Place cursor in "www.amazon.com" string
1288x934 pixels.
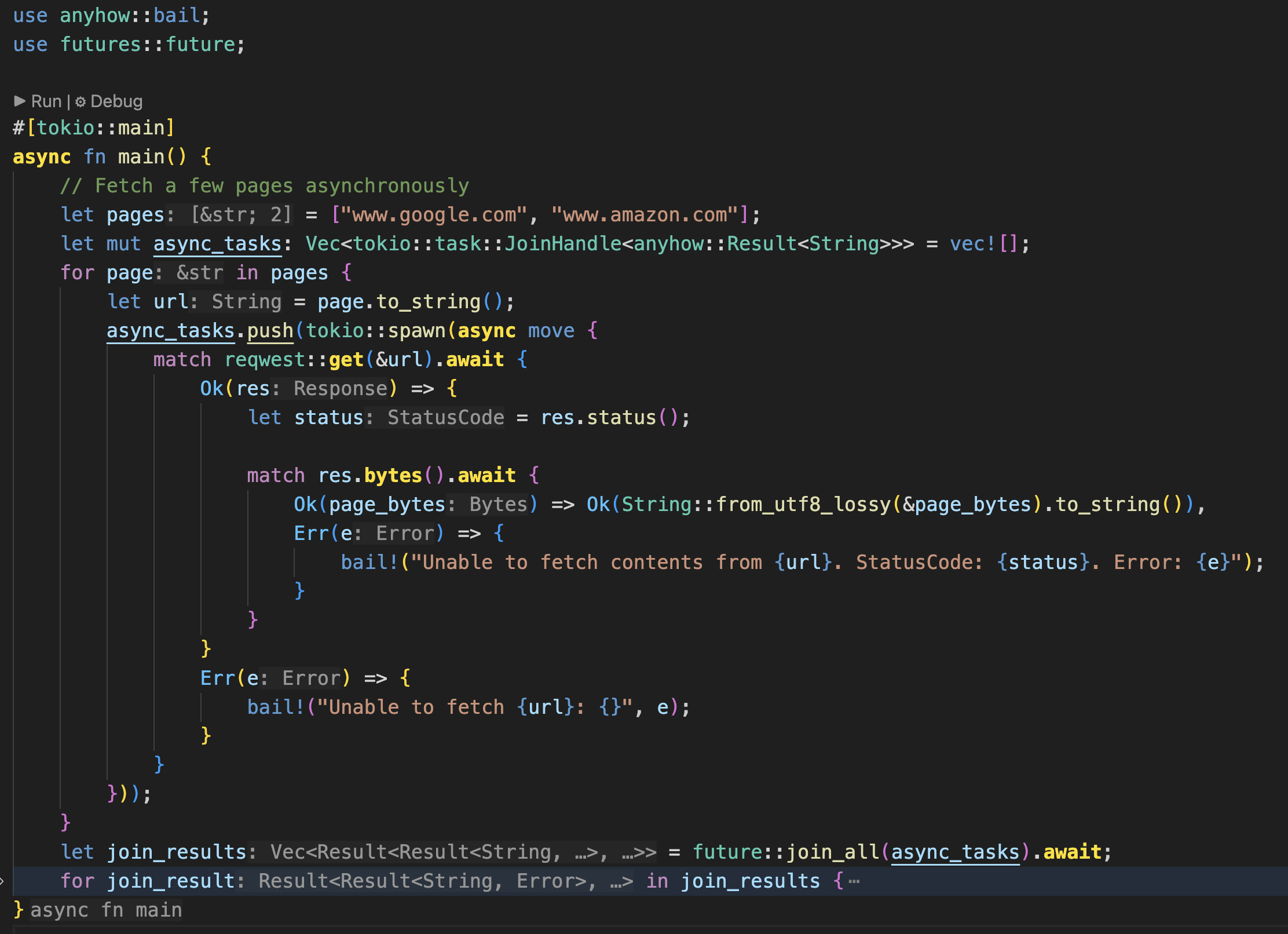coord(645,215)
